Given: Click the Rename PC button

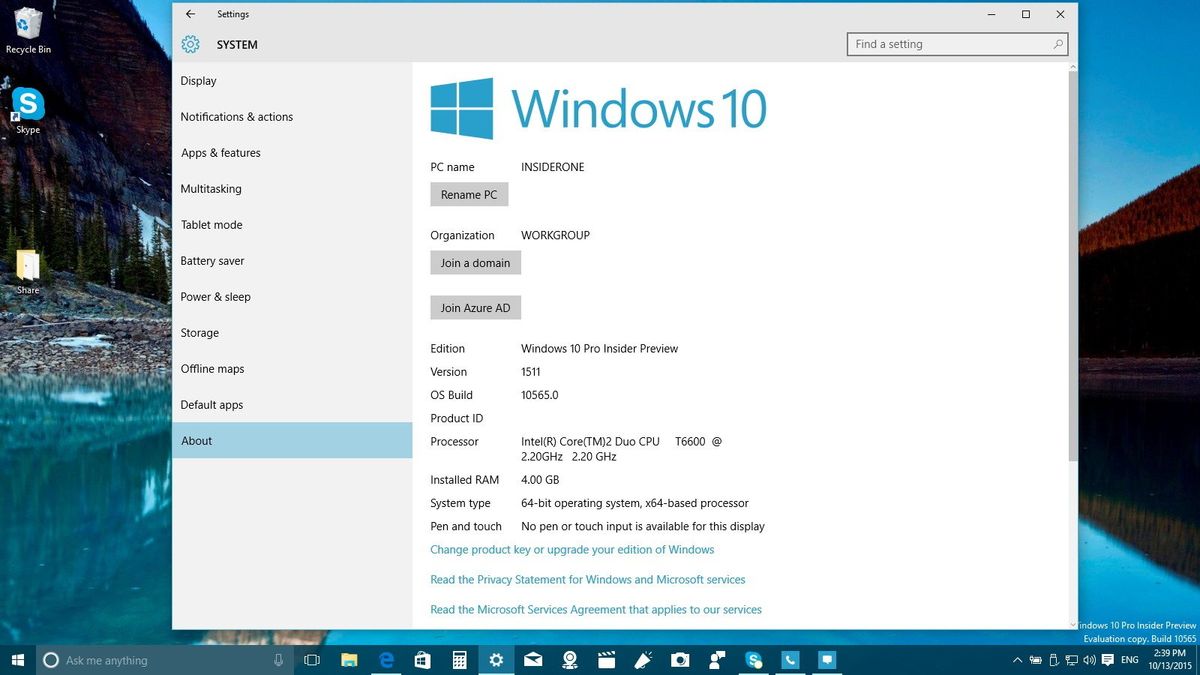Looking at the screenshot, I should coord(469,194).
